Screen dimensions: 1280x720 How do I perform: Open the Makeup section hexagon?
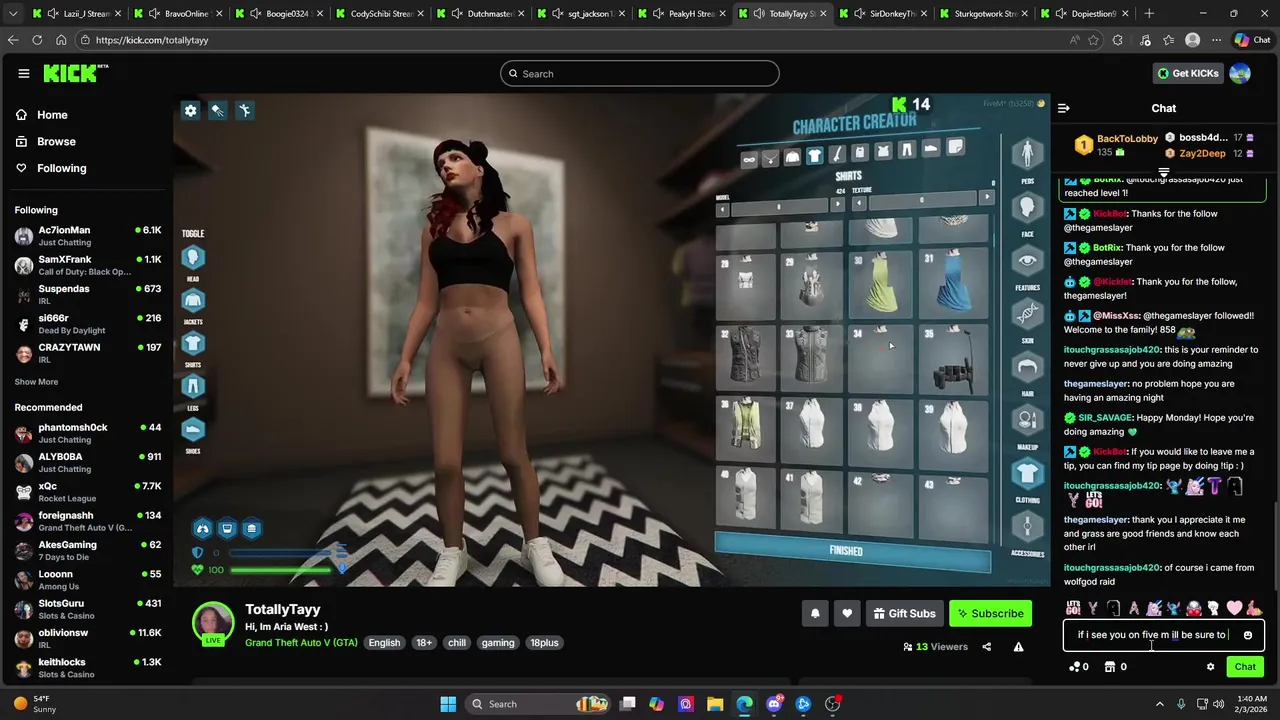pyautogui.click(x=1027, y=420)
